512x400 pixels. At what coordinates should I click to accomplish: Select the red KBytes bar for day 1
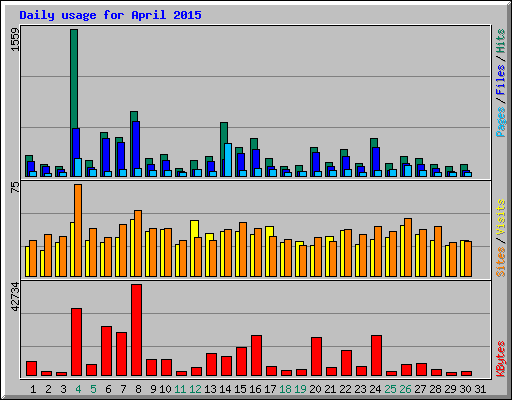click(31, 369)
